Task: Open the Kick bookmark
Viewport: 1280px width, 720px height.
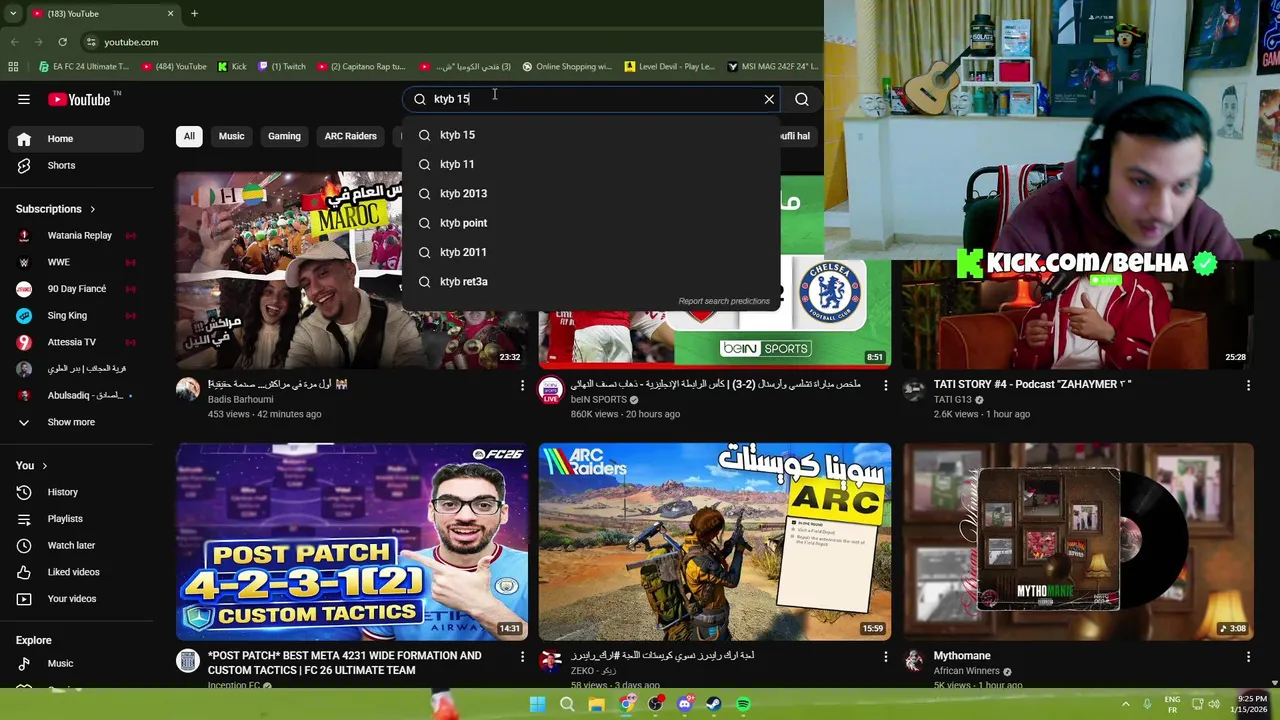Action: pos(232,67)
